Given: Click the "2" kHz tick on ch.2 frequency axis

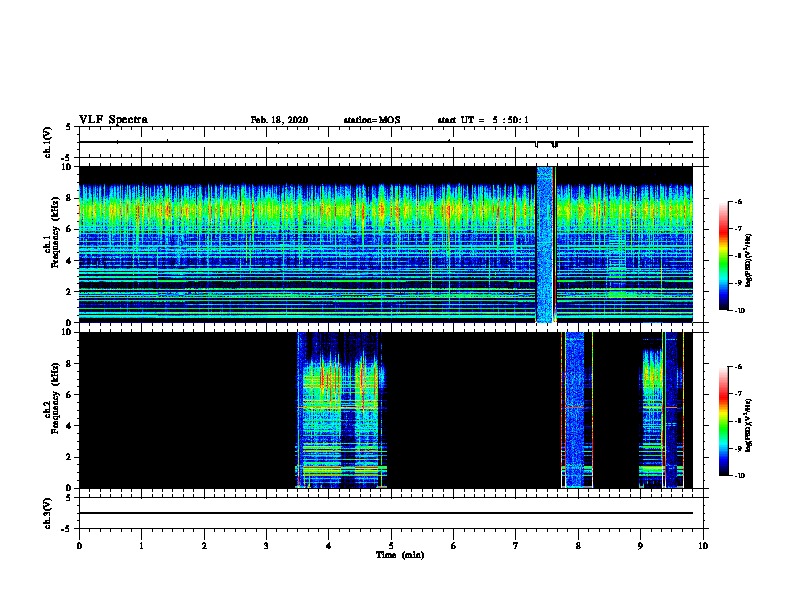Looking at the screenshot, I should [70, 457].
